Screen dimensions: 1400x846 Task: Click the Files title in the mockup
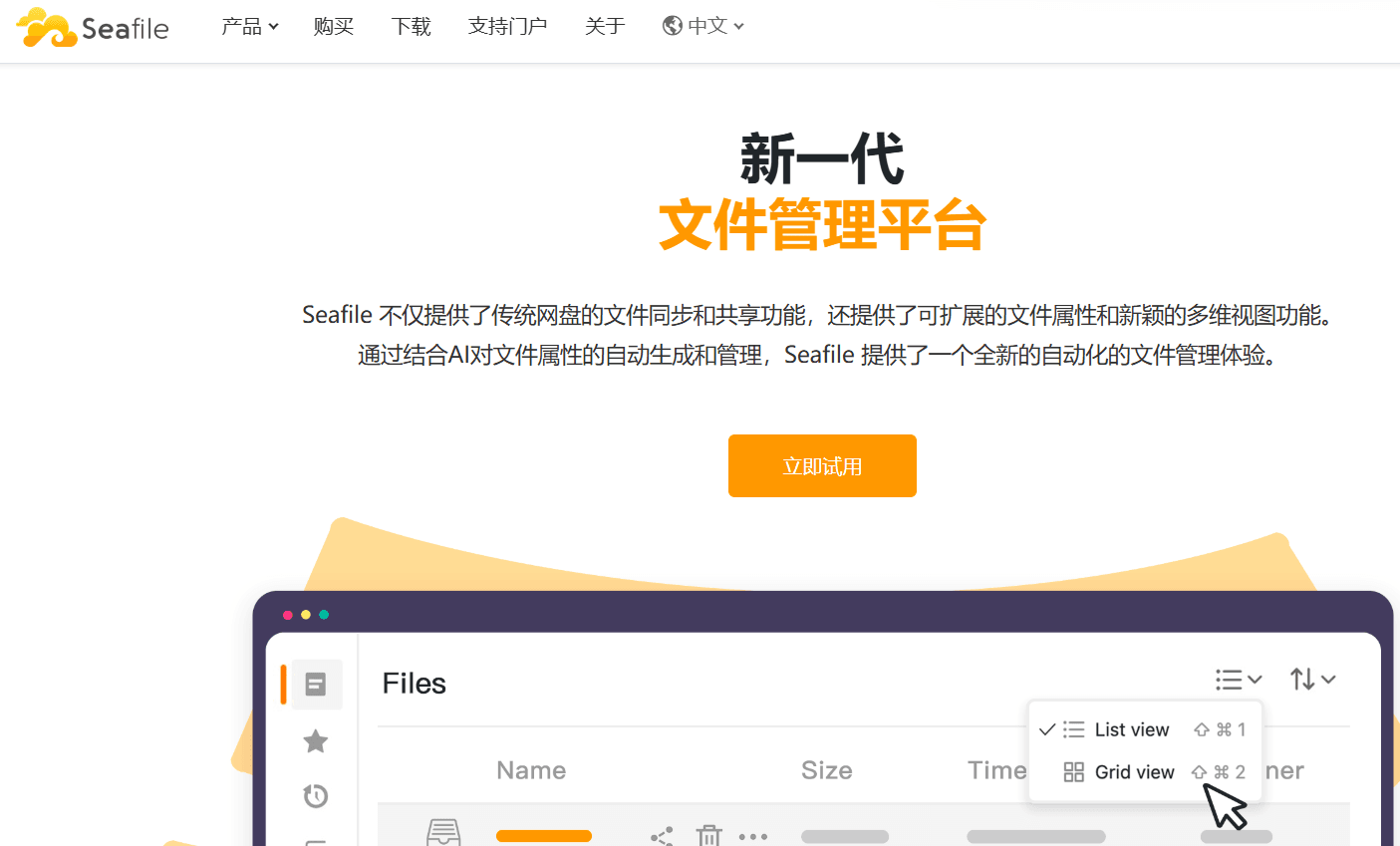tap(415, 684)
